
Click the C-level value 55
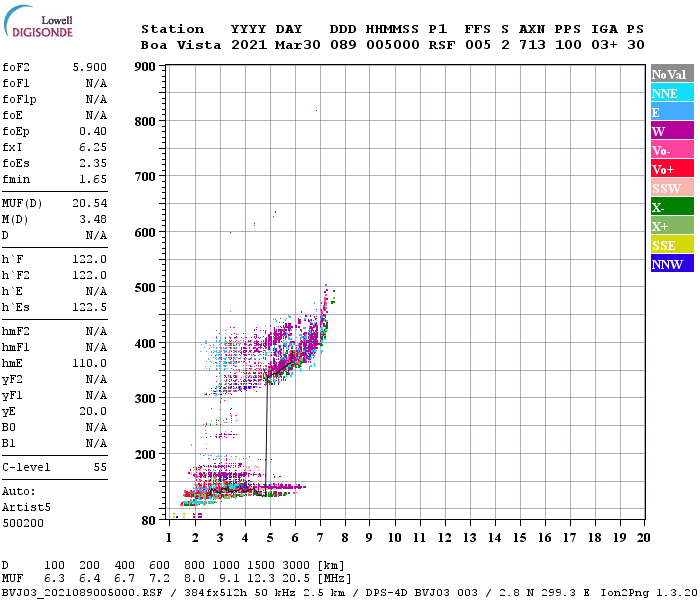(100, 467)
